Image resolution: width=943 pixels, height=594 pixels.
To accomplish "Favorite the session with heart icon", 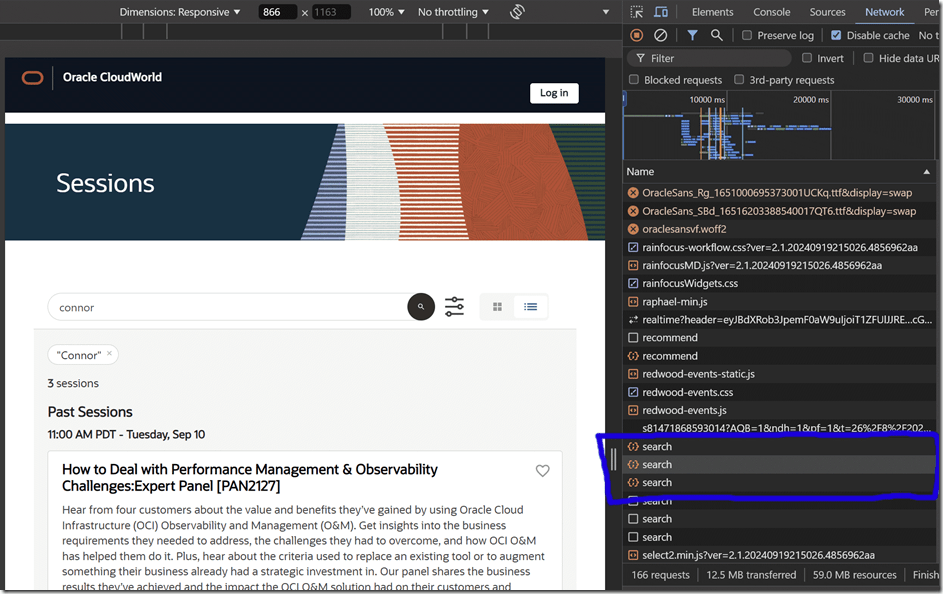I will (x=543, y=471).
